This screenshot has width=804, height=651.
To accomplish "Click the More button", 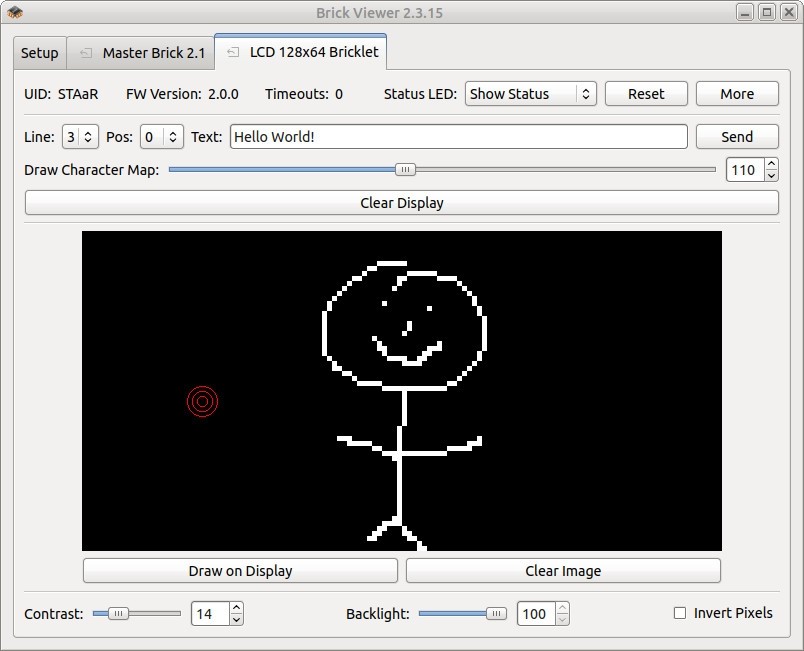I will 737,94.
